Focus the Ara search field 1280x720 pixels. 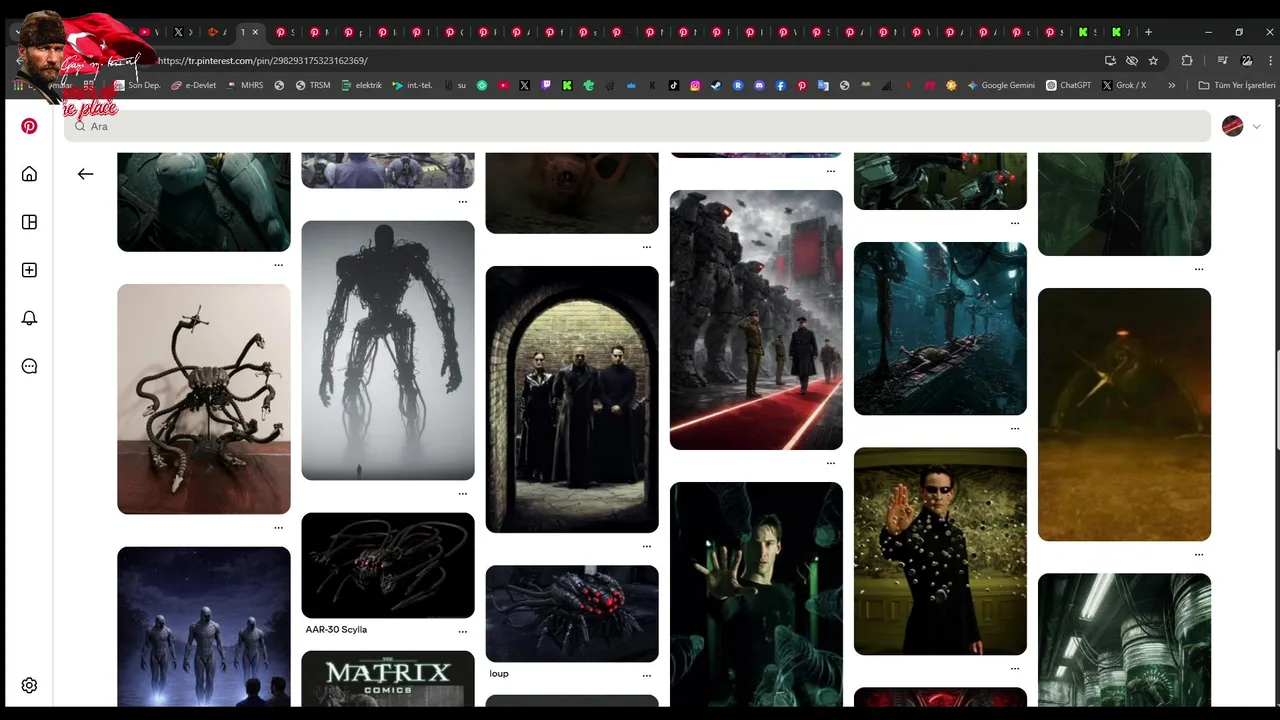tap(637, 126)
